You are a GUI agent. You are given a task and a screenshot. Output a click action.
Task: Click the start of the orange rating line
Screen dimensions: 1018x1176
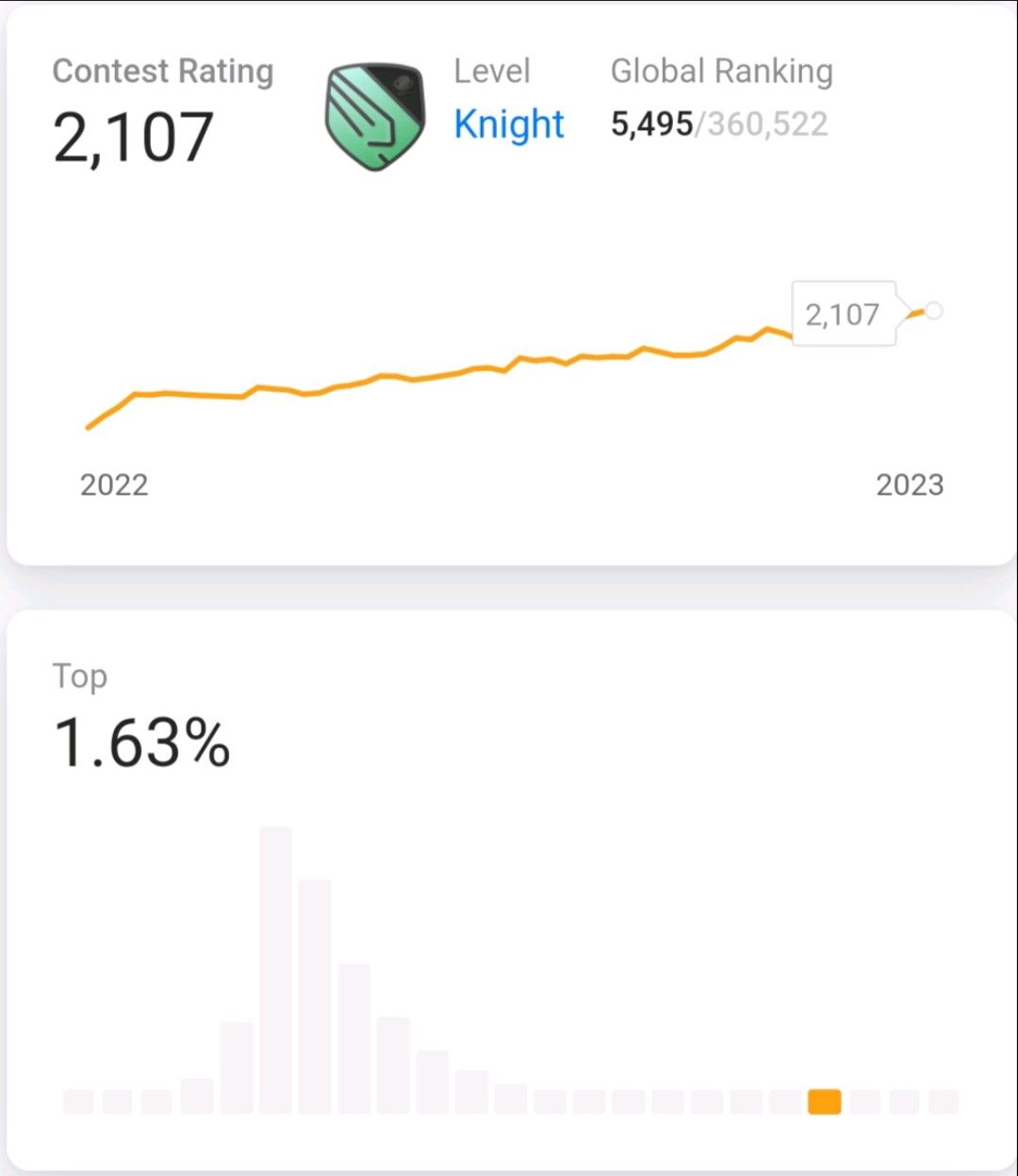coord(89,428)
